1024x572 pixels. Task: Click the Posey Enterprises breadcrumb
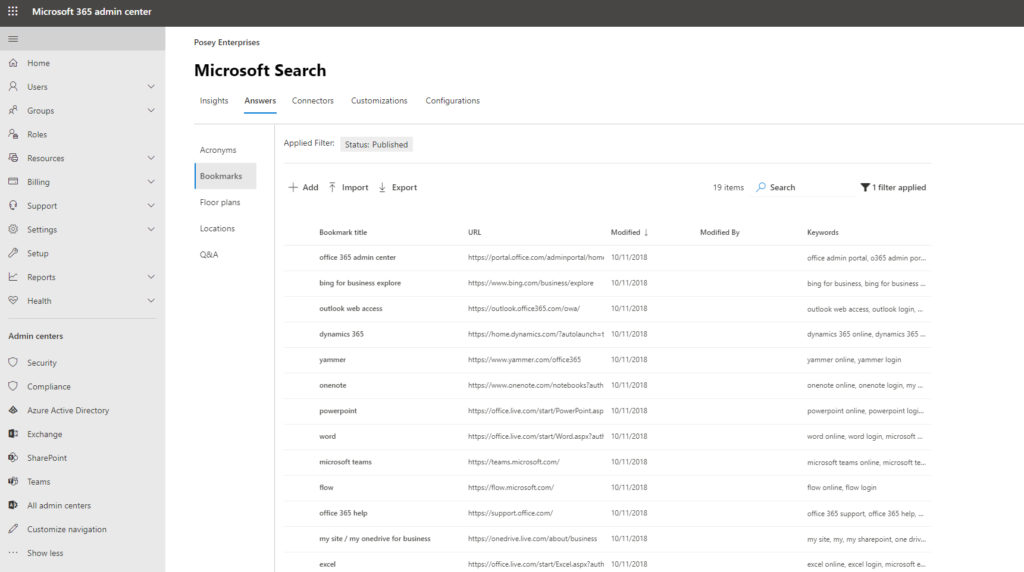pyautogui.click(x=227, y=42)
